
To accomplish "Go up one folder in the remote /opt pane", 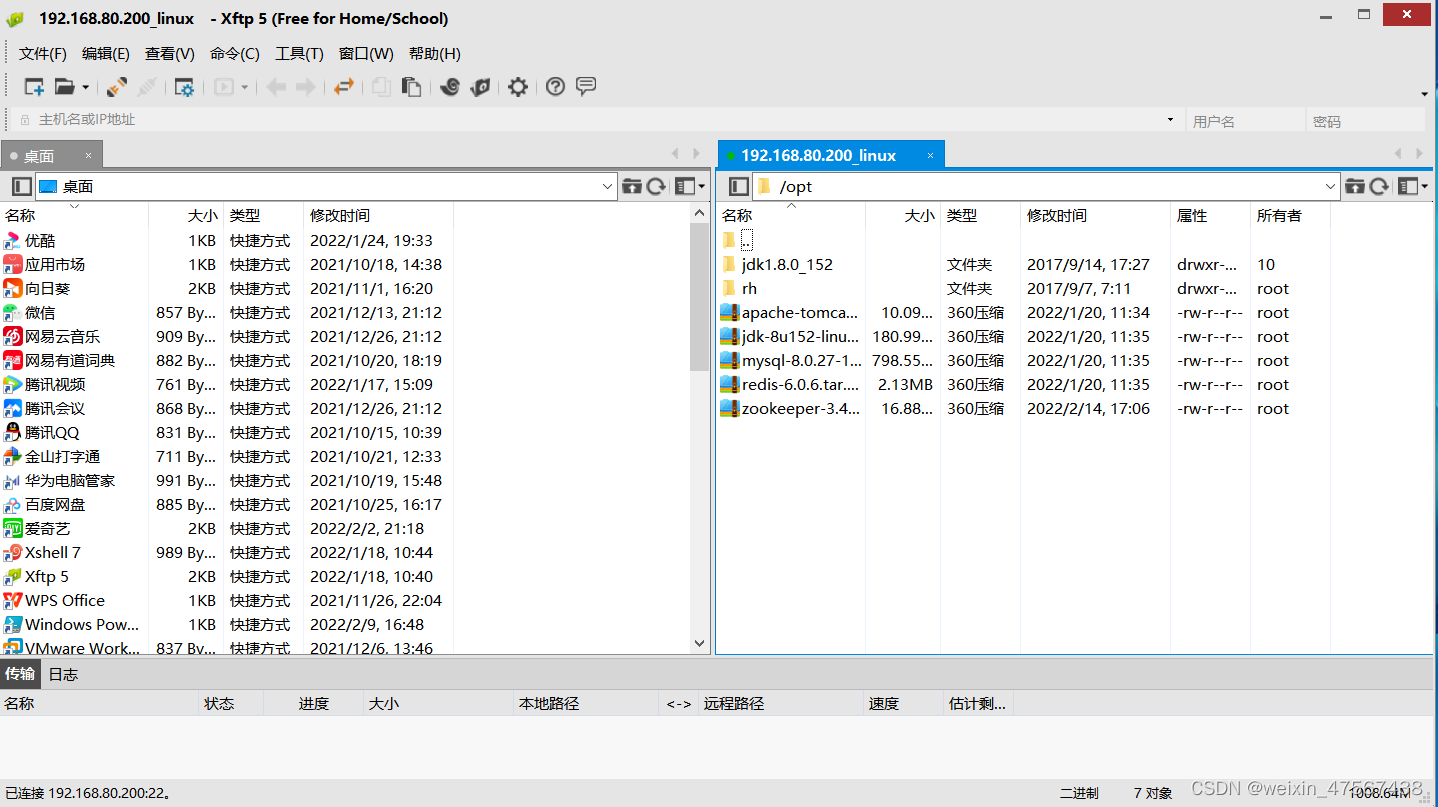I will click(1355, 186).
